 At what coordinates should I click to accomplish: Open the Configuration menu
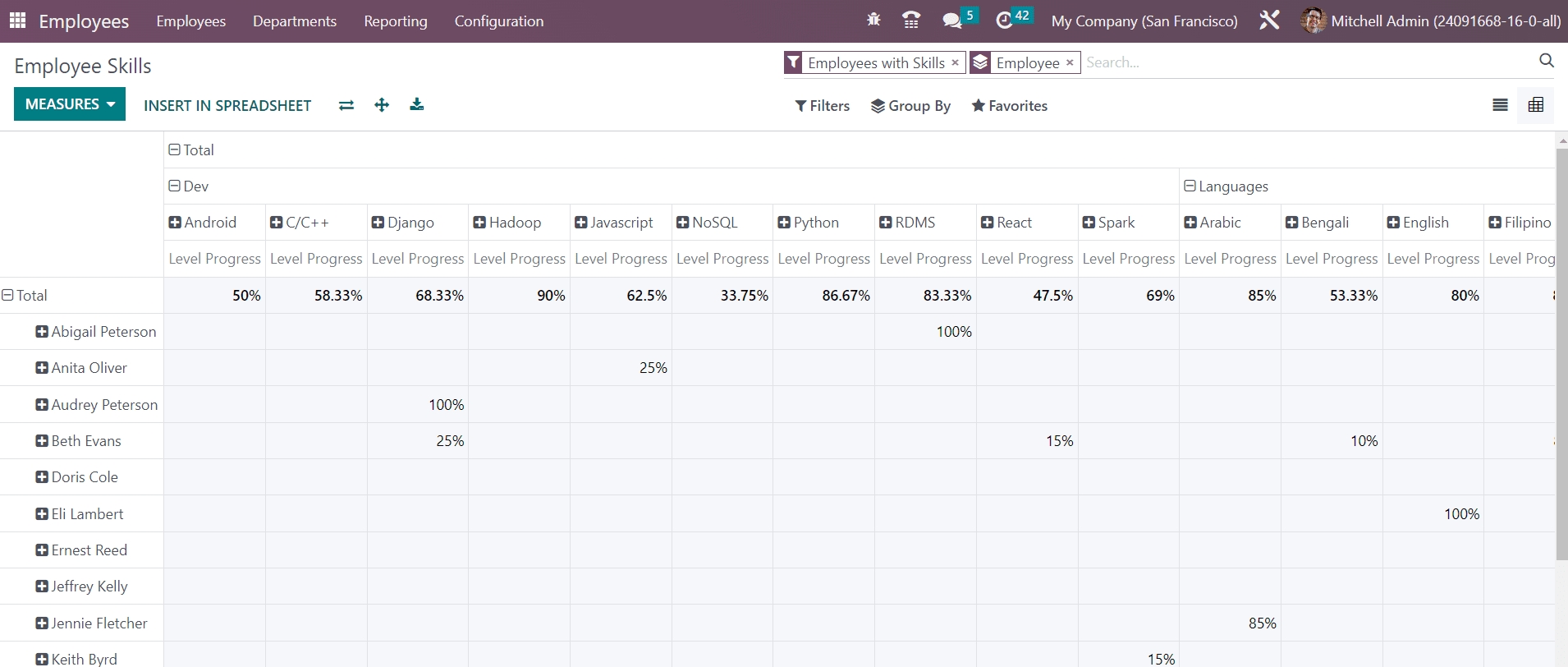[498, 21]
